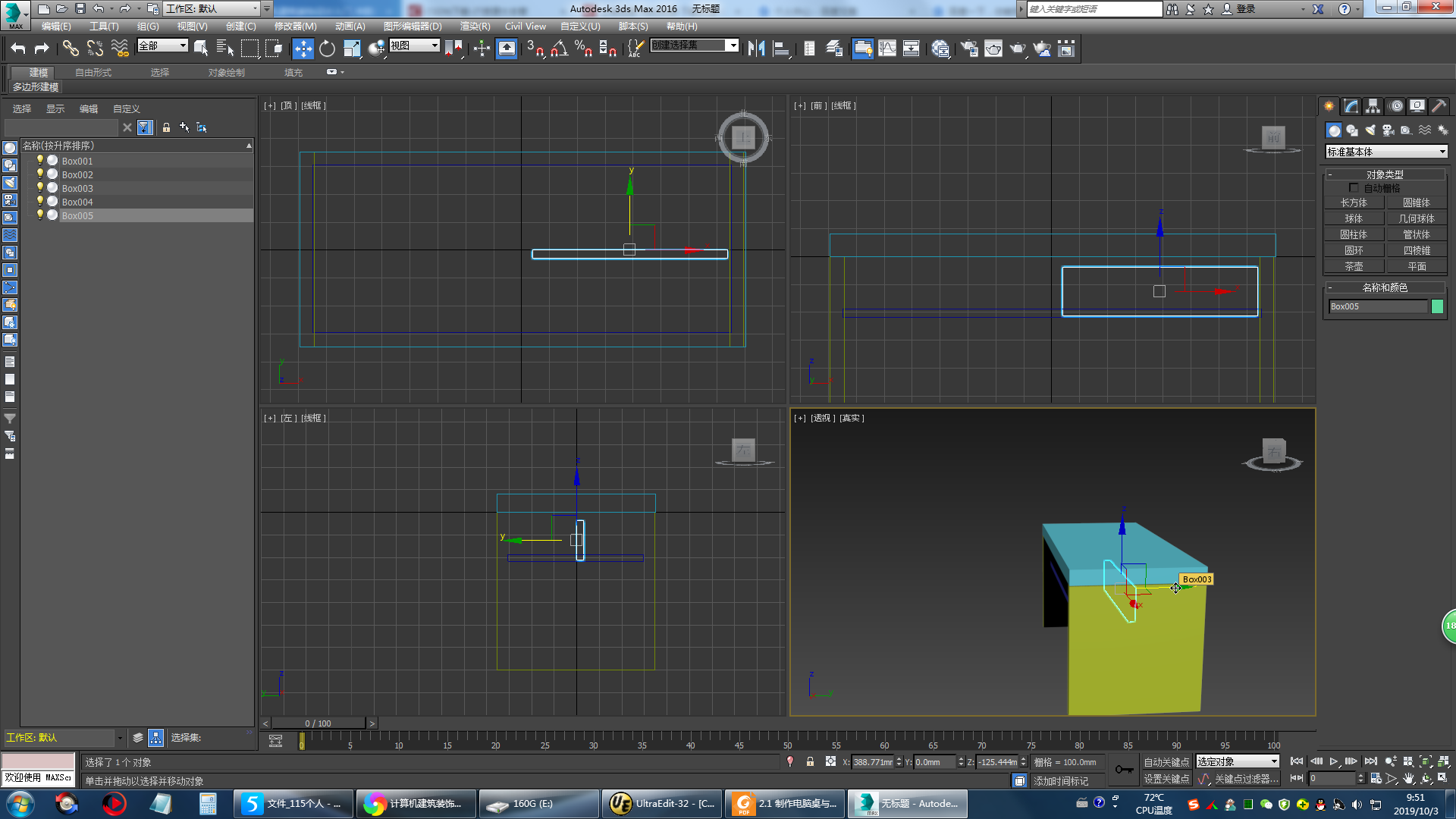Click the 0 / 100 time slider

pyautogui.click(x=318, y=723)
